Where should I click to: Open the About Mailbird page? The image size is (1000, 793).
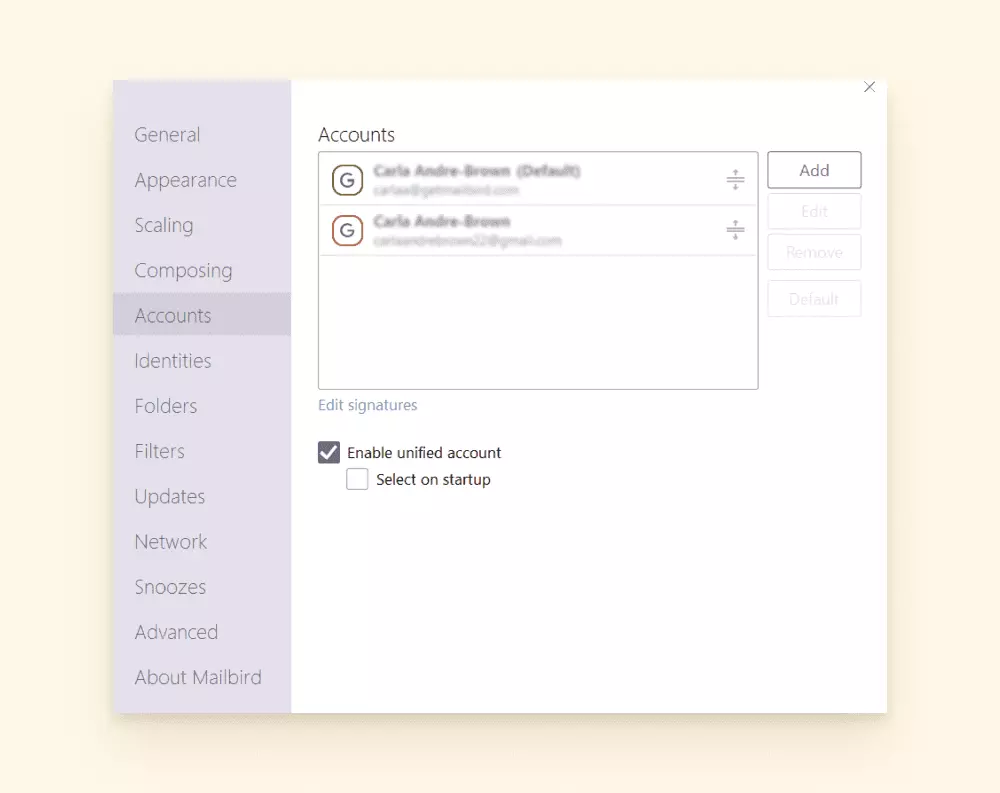click(198, 677)
